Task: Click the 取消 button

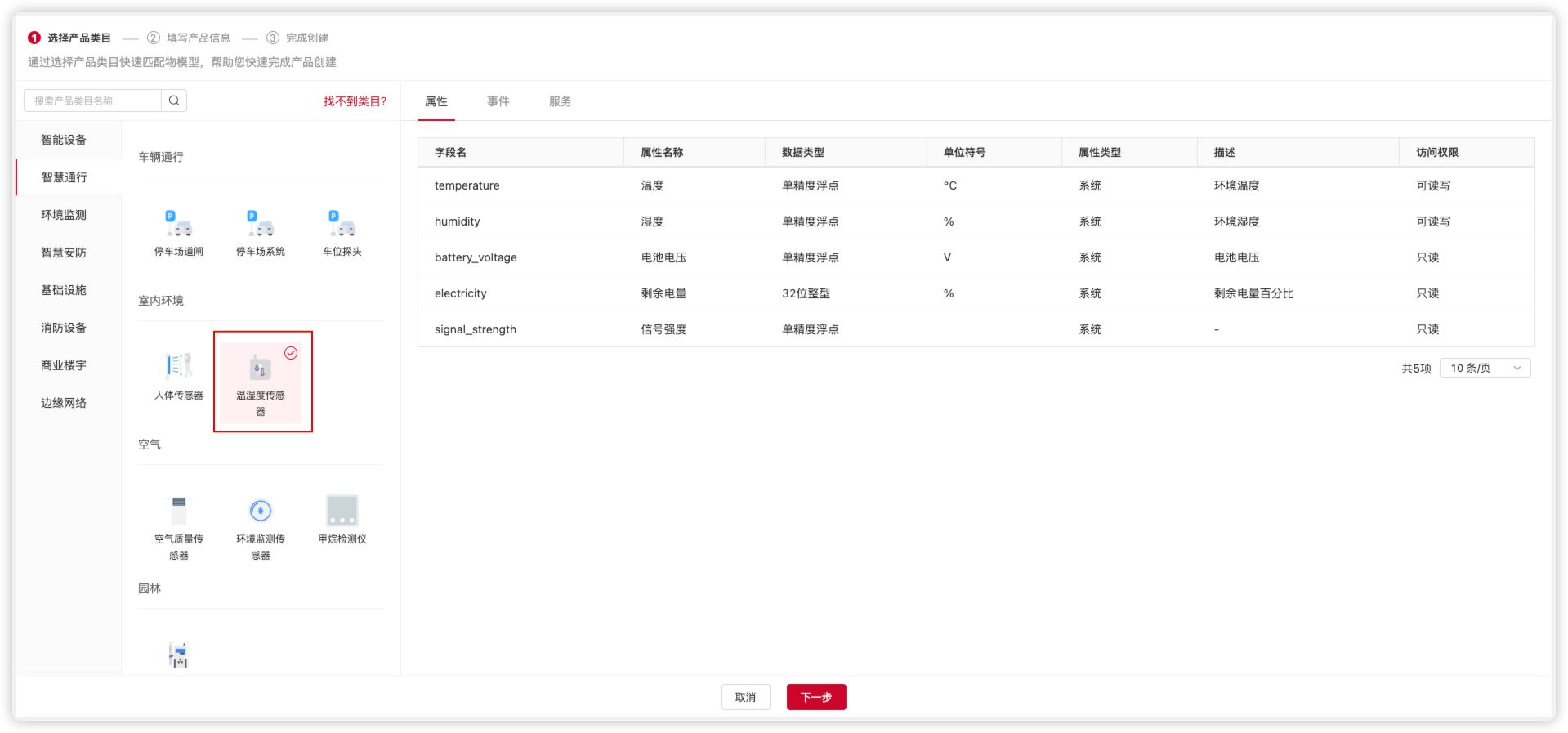Action: coord(745,697)
